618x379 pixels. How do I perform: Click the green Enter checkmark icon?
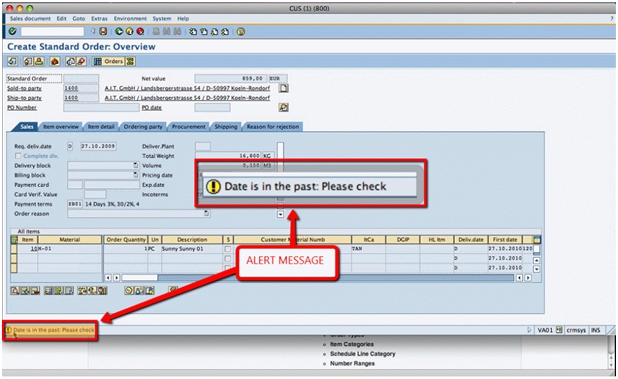click(x=12, y=32)
